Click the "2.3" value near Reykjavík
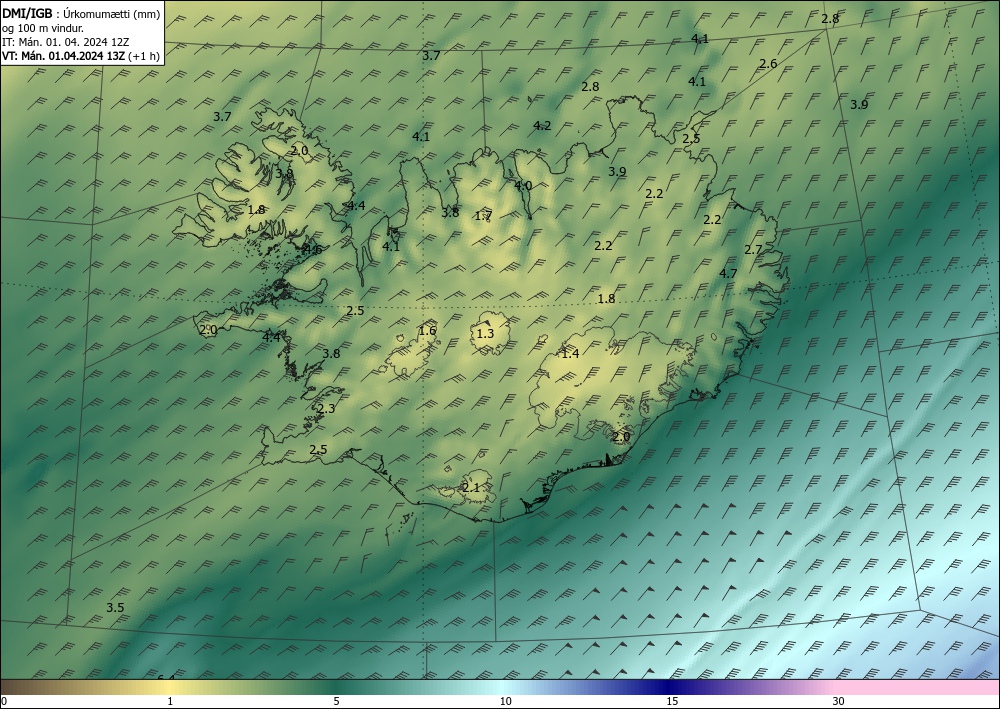 tap(326, 409)
